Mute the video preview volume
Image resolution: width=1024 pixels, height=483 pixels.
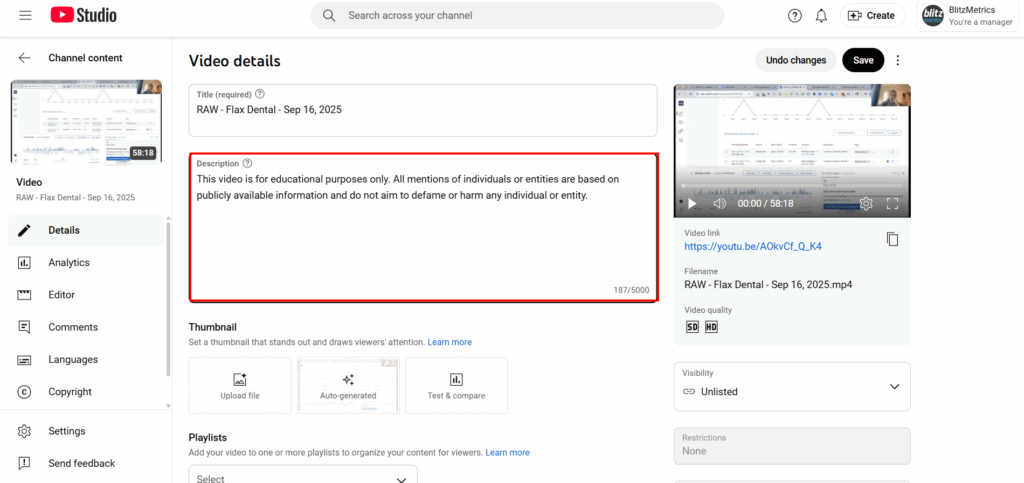(719, 203)
